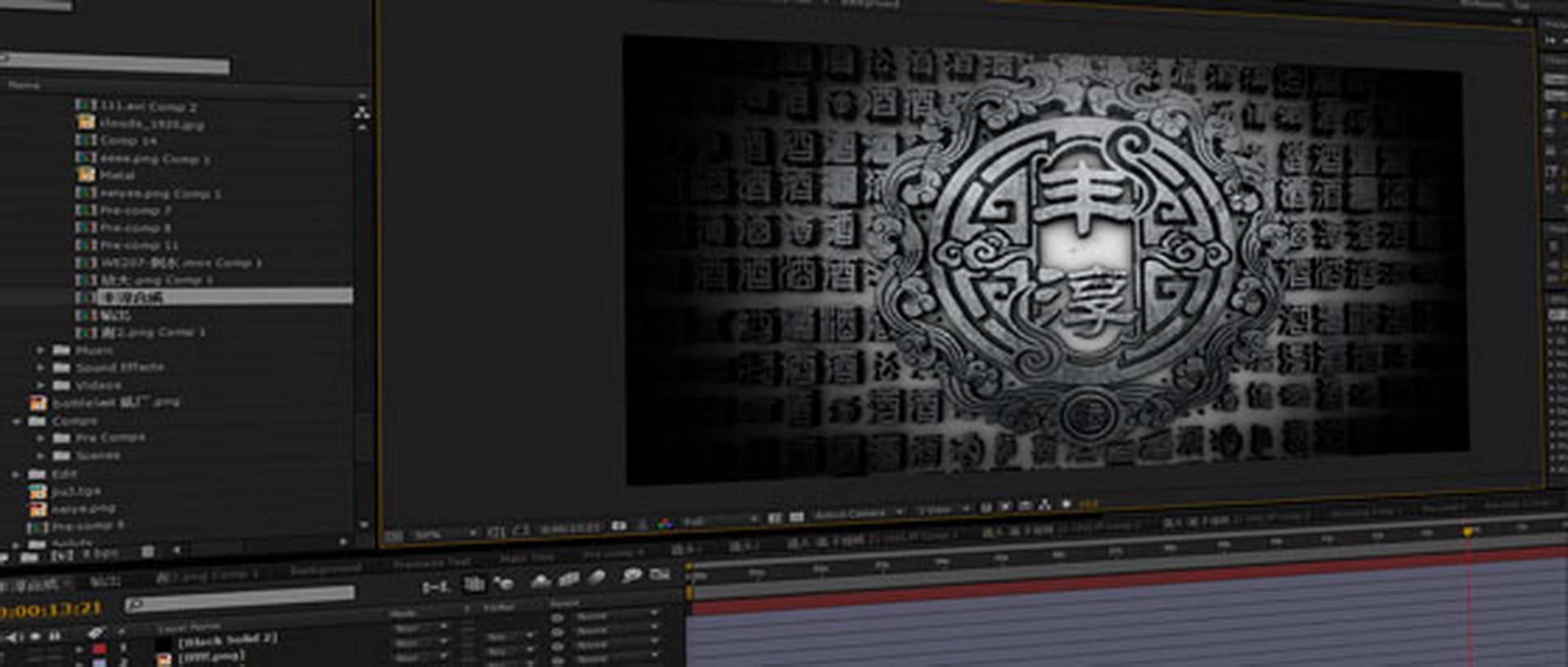Screen dimensions: 1568x667
Task: Expand the Videos folder
Action: [40, 385]
